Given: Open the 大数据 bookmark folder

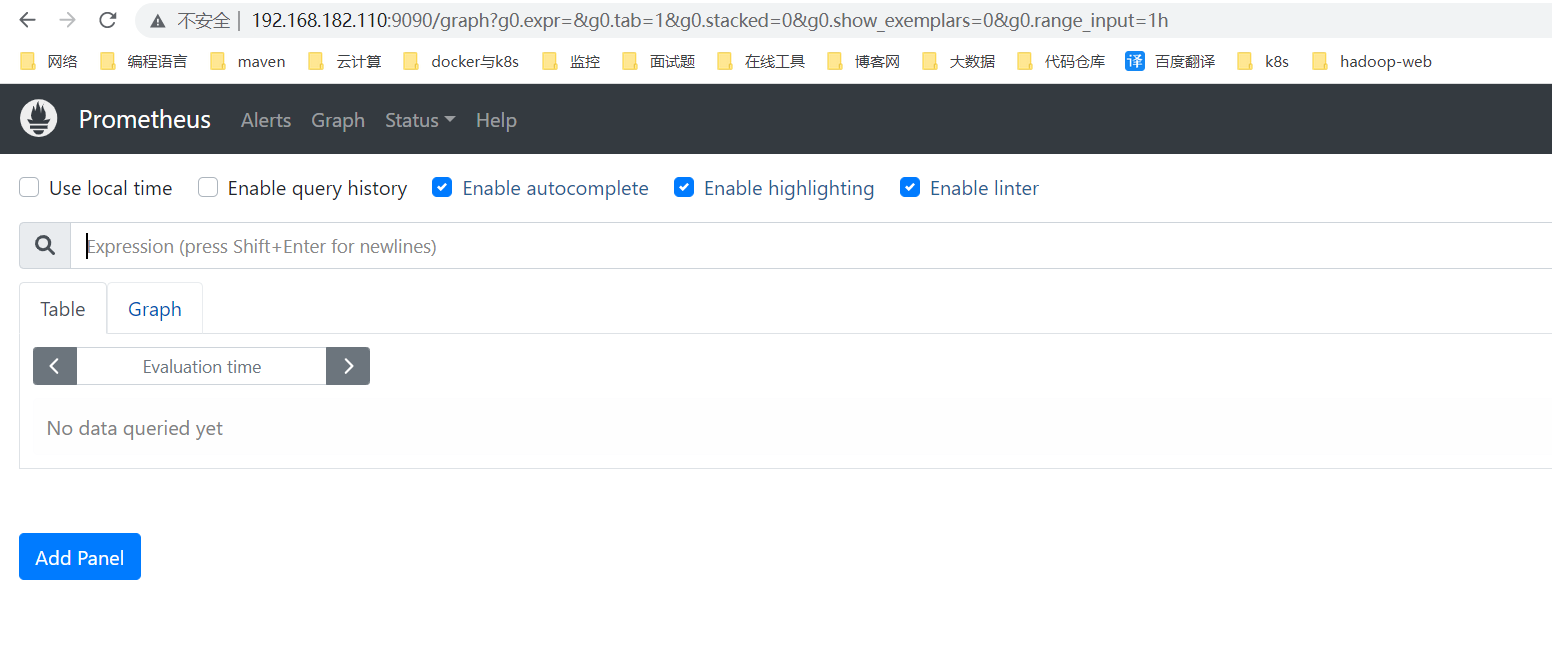Looking at the screenshot, I should pos(959,62).
